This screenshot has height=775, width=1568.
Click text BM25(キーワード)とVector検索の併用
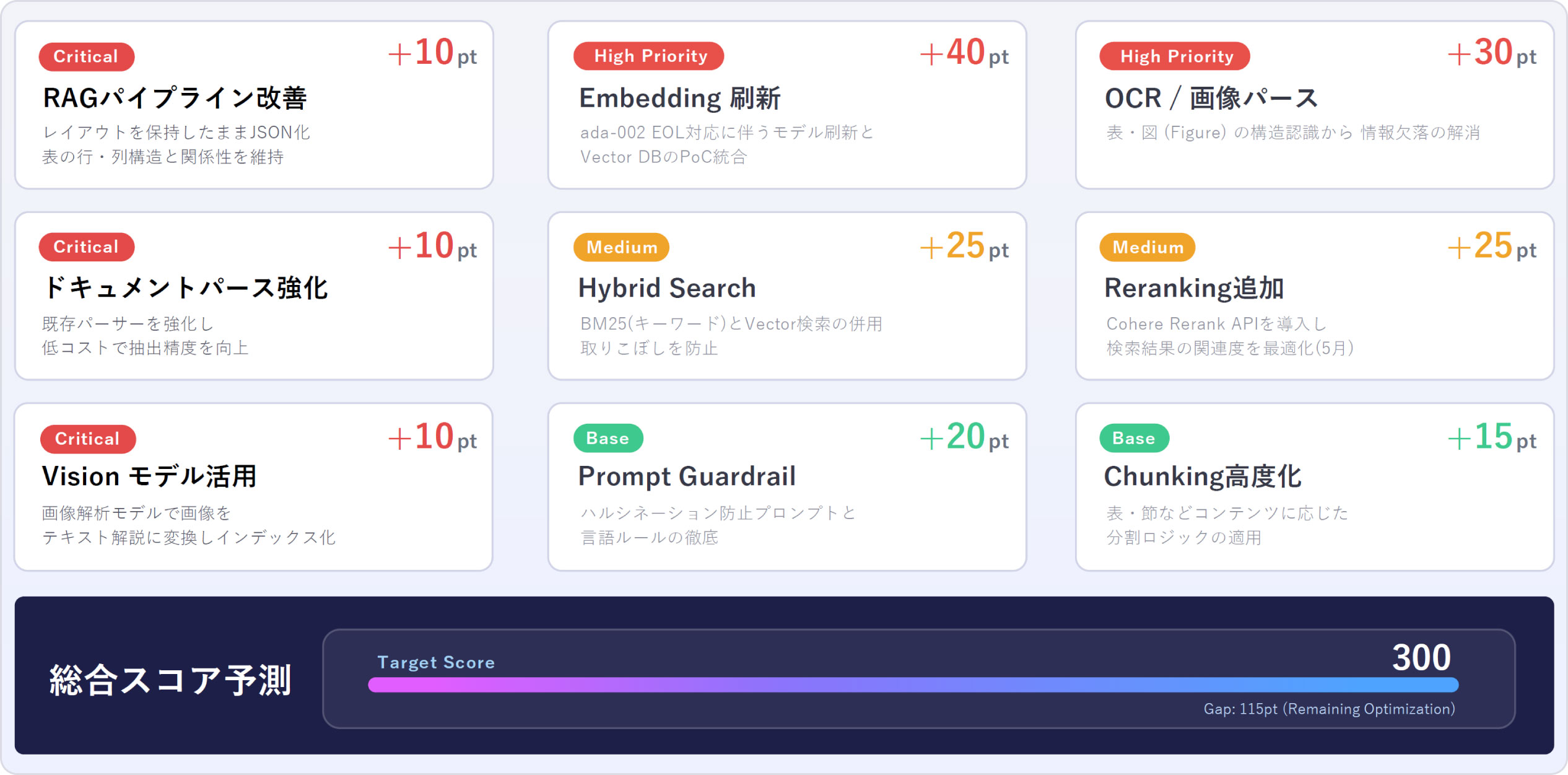point(731,323)
